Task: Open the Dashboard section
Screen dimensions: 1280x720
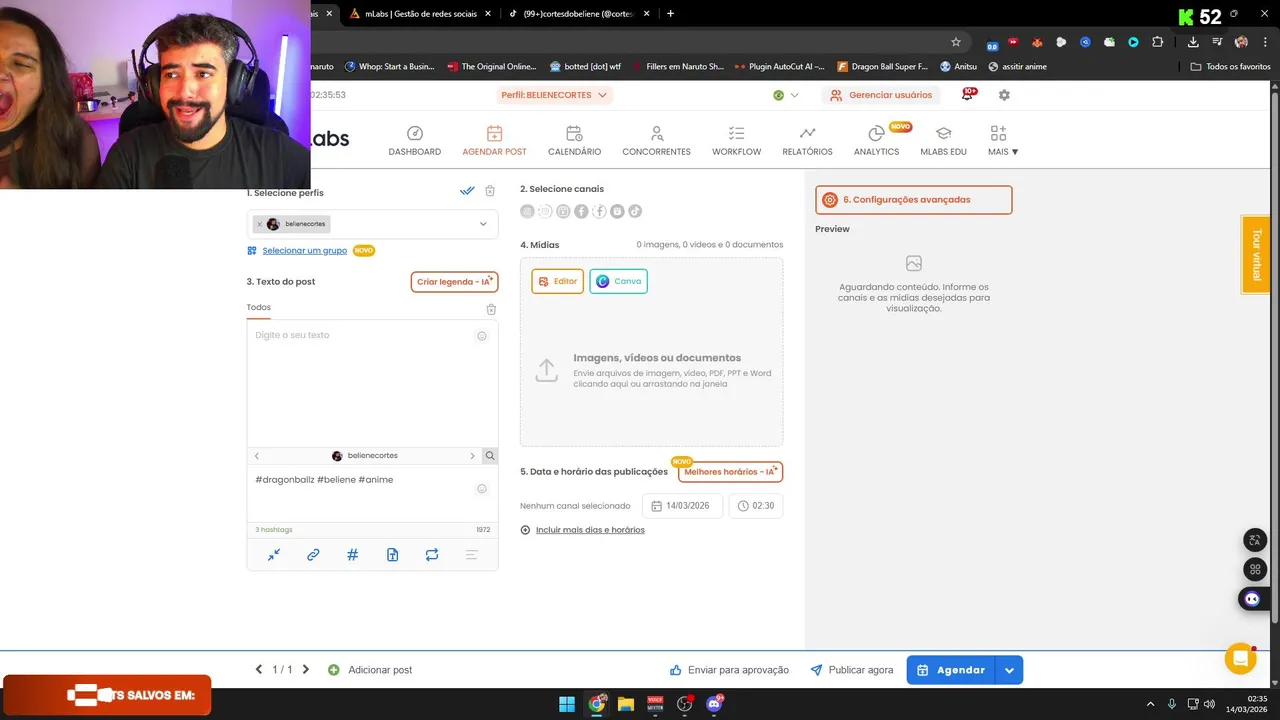Action: [x=414, y=141]
